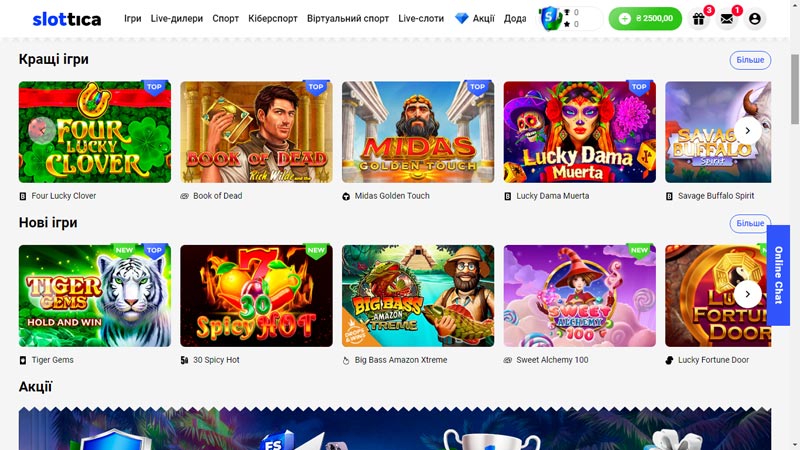Open the Ігри menu item

click(x=133, y=18)
